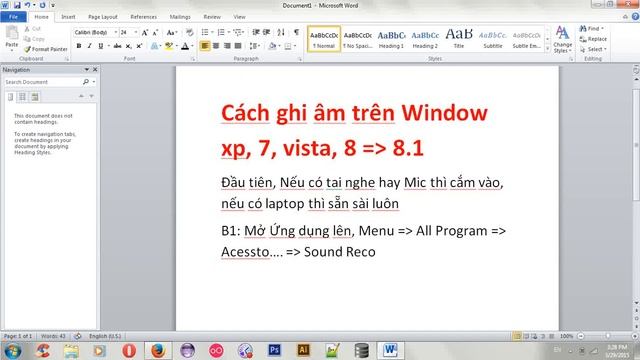This screenshot has height=360, width=640.
Task: Open the line spacing dropdown
Action: pyautogui.click(x=255, y=46)
